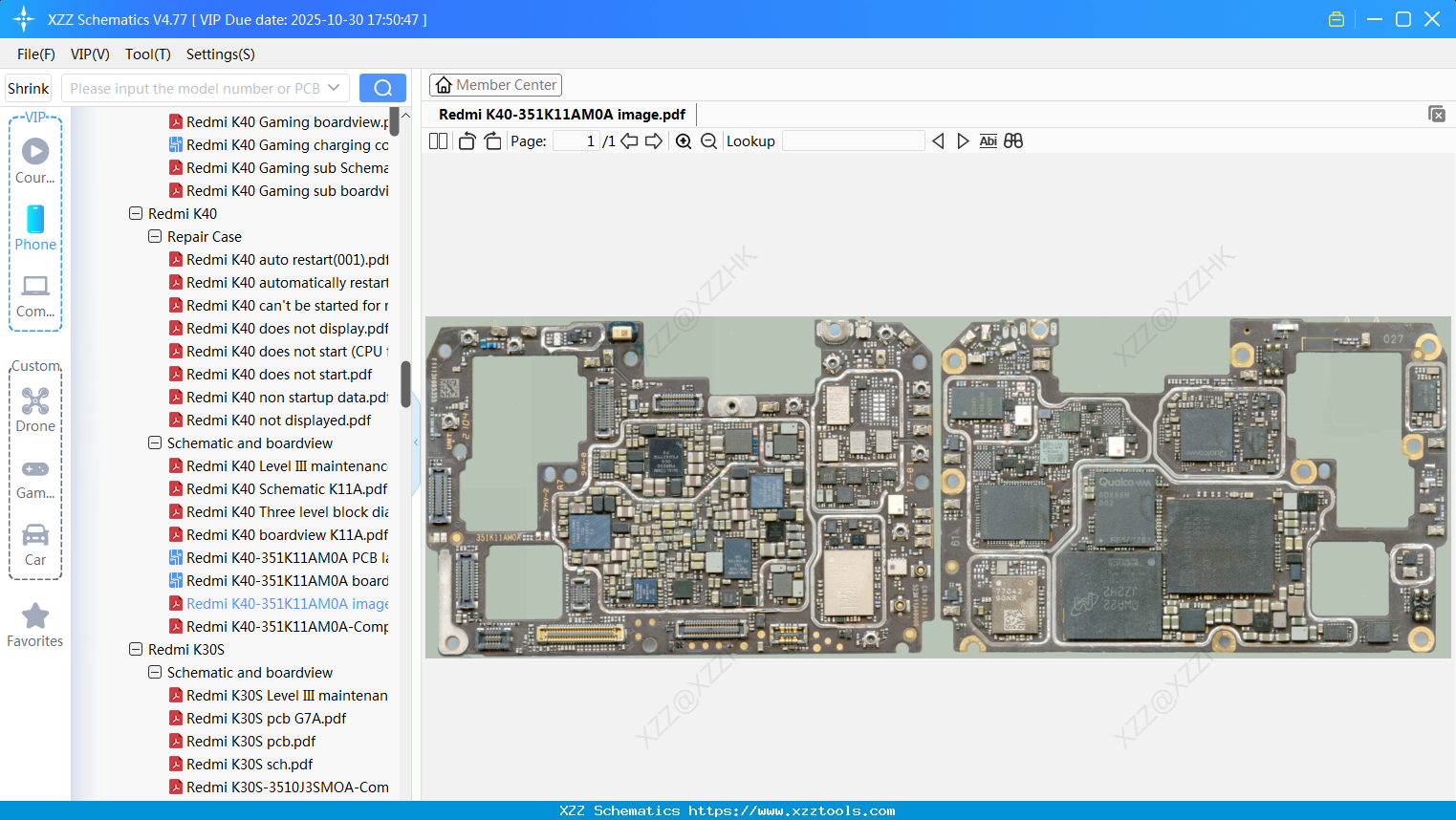Click inside the Page number field

tap(575, 140)
